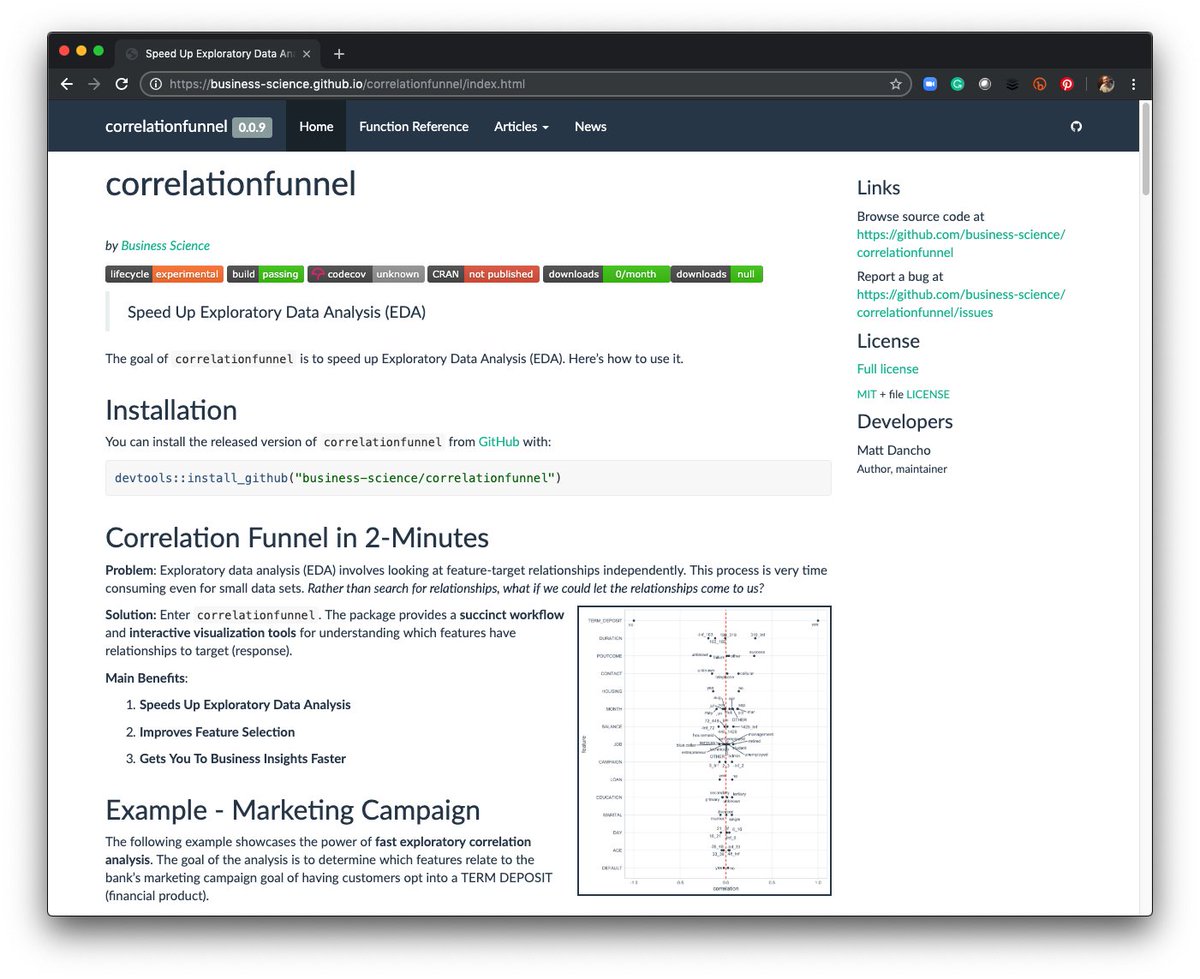The height and width of the screenshot is (979, 1200).
Task: Expand the Articles dropdown menu
Action: pyautogui.click(x=522, y=127)
